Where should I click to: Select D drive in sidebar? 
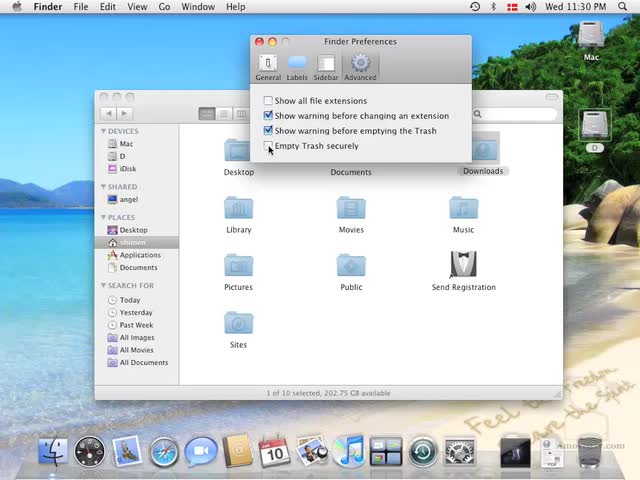[137, 156]
